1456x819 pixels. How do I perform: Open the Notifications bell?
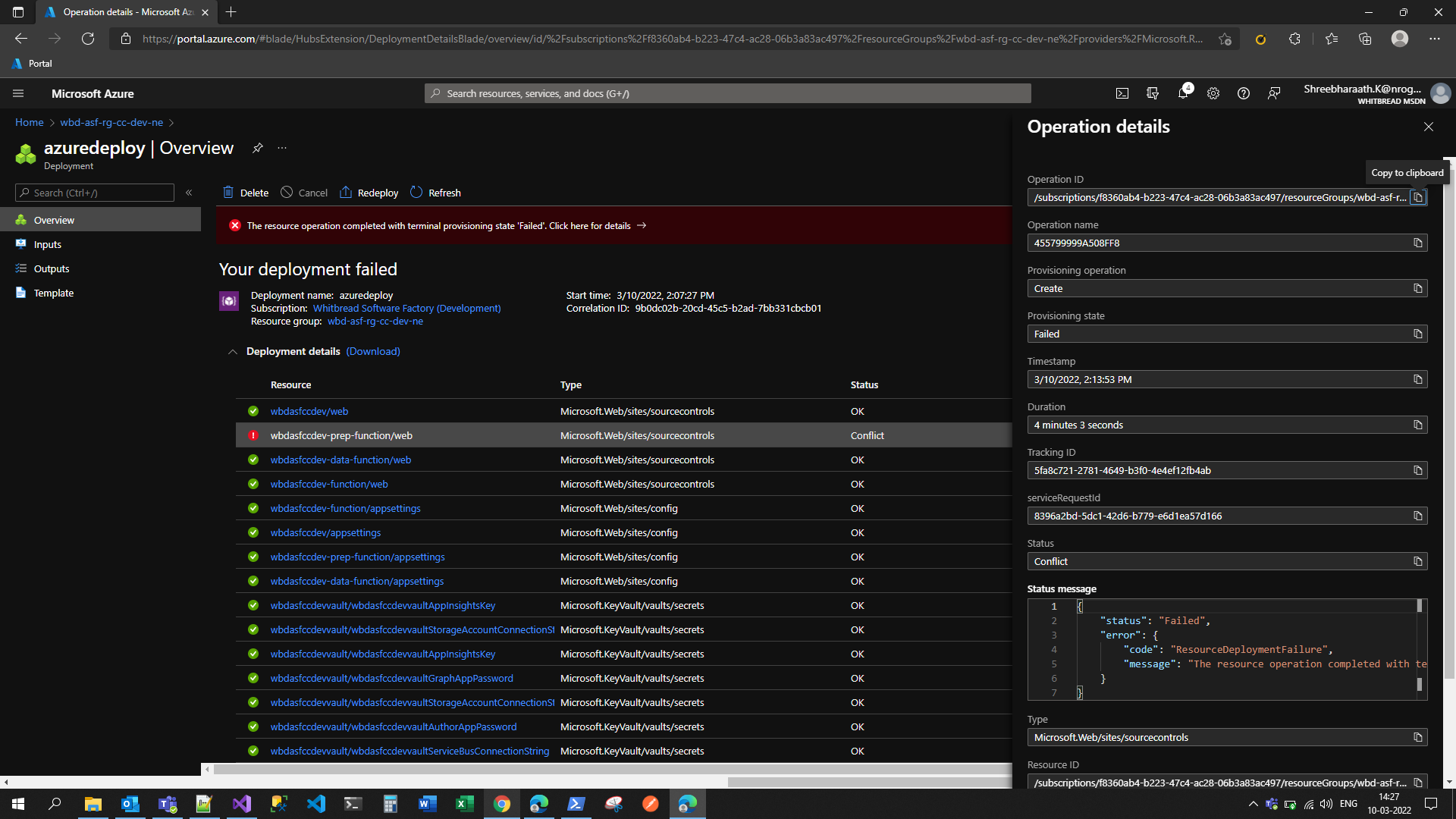(1183, 93)
